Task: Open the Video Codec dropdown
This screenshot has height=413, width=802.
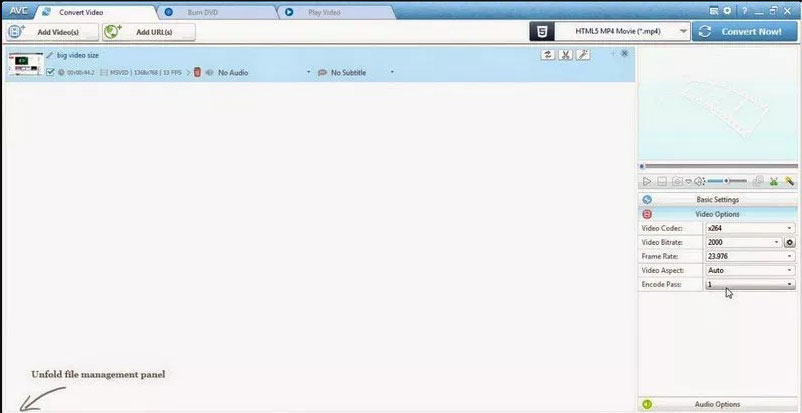Action: tap(750, 228)
